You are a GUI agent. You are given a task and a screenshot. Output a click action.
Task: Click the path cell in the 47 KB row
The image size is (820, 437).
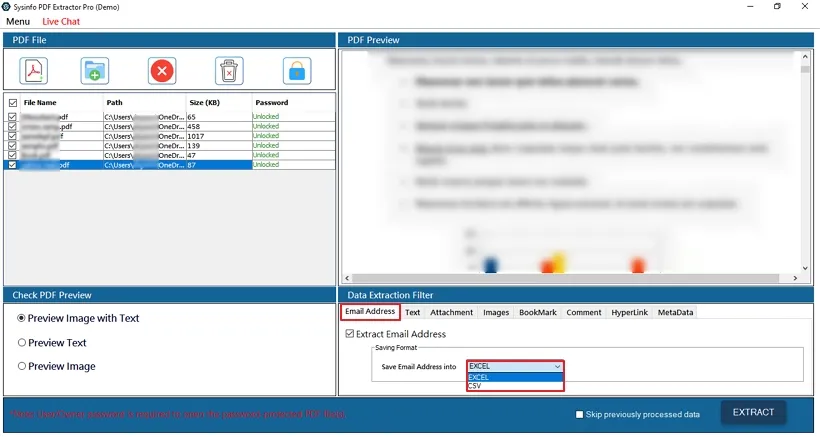tap(144, 155)
